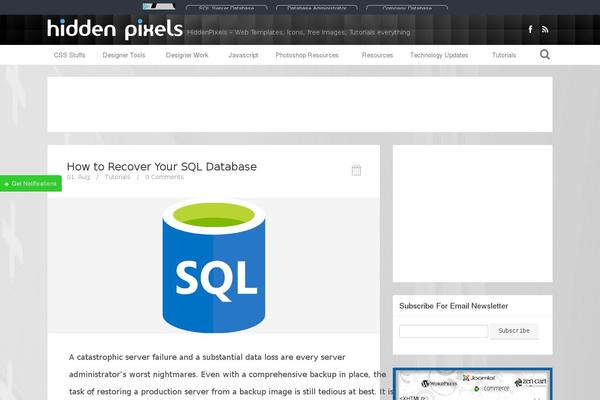Click the Company Database ad link

click(x=407, y=8)
